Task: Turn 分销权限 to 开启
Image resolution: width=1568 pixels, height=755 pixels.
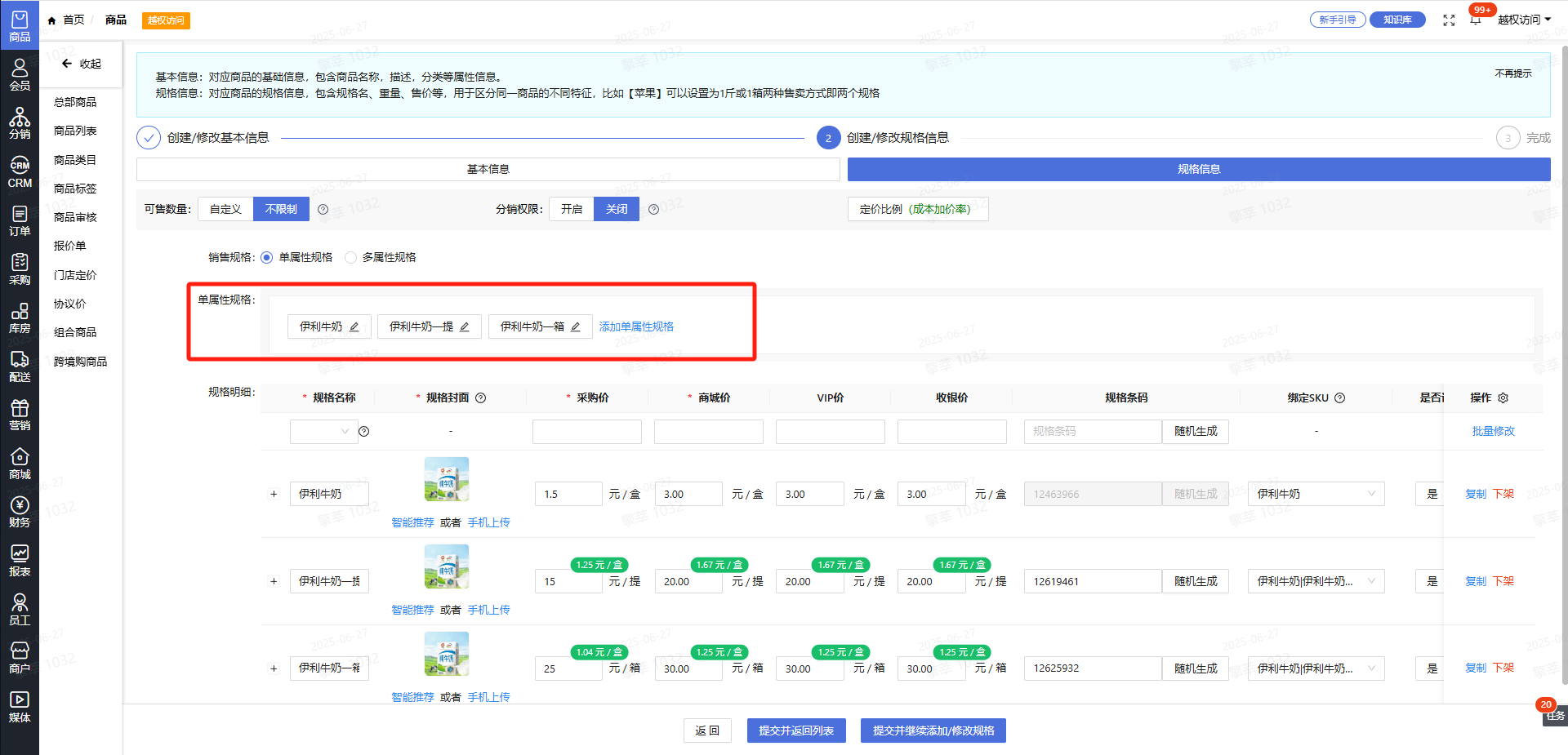Action: pyautogui.click(x=572, y=209)
